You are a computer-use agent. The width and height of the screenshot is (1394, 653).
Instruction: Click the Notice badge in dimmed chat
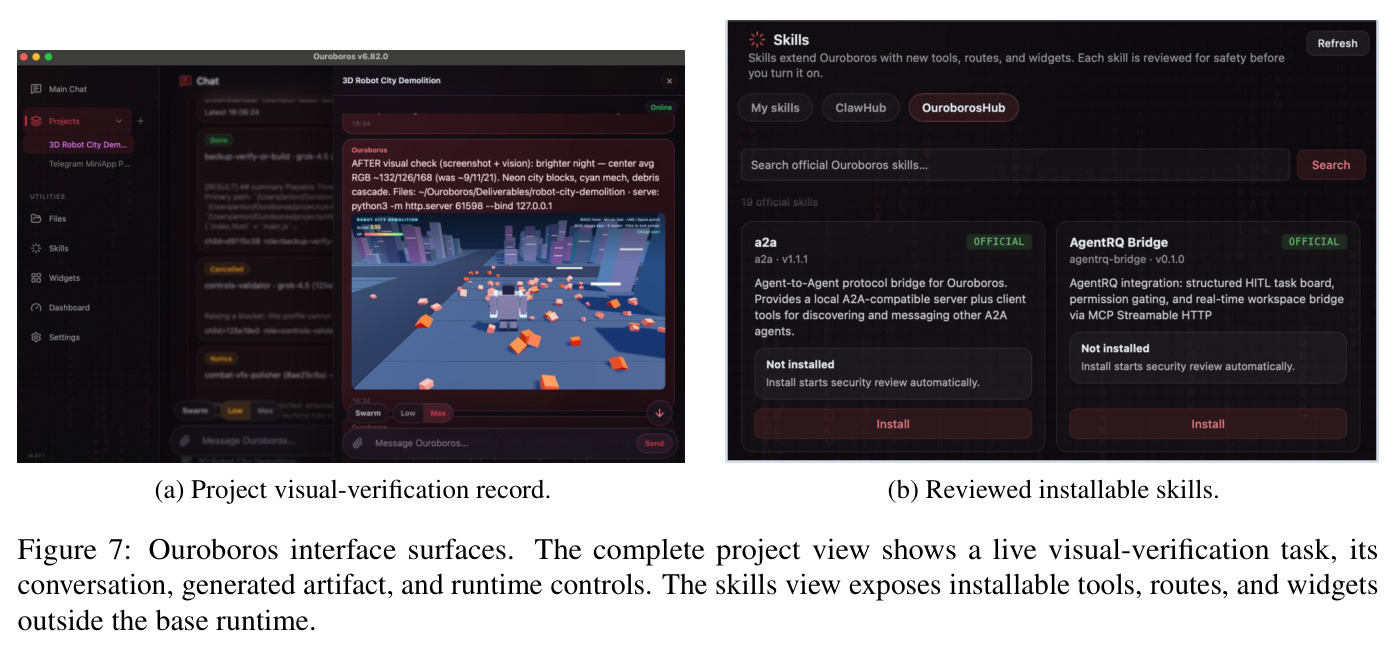[x=220, y=358]
